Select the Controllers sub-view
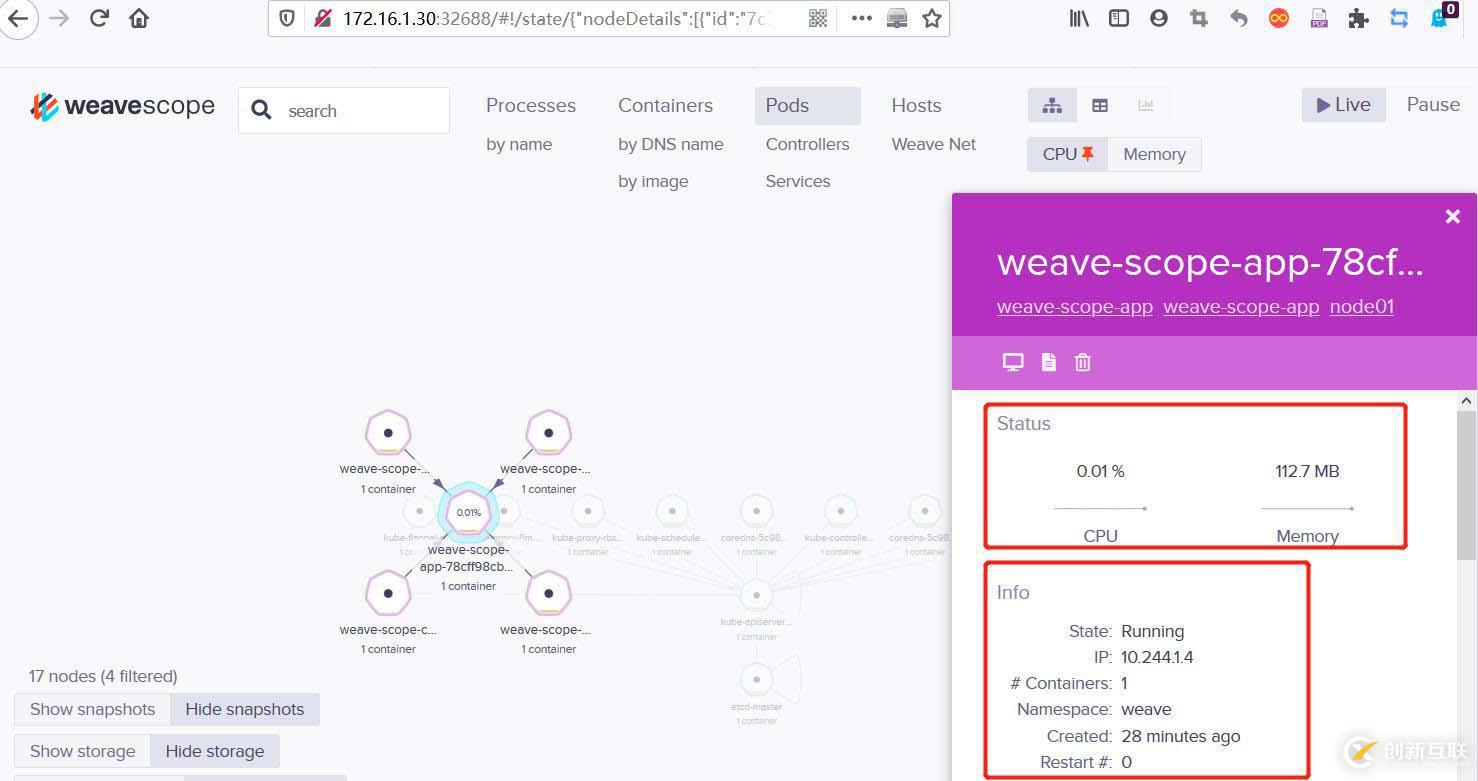Viewport: 1478px width, 781px height. [x=807, y=144]
